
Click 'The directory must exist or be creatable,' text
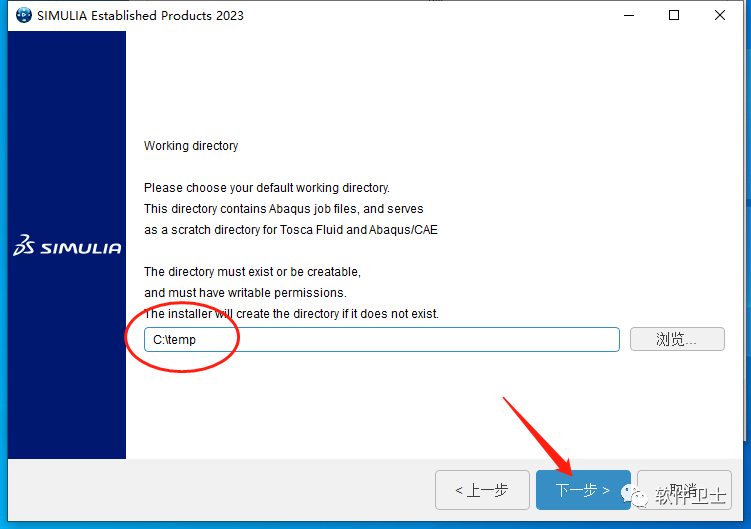252,272
